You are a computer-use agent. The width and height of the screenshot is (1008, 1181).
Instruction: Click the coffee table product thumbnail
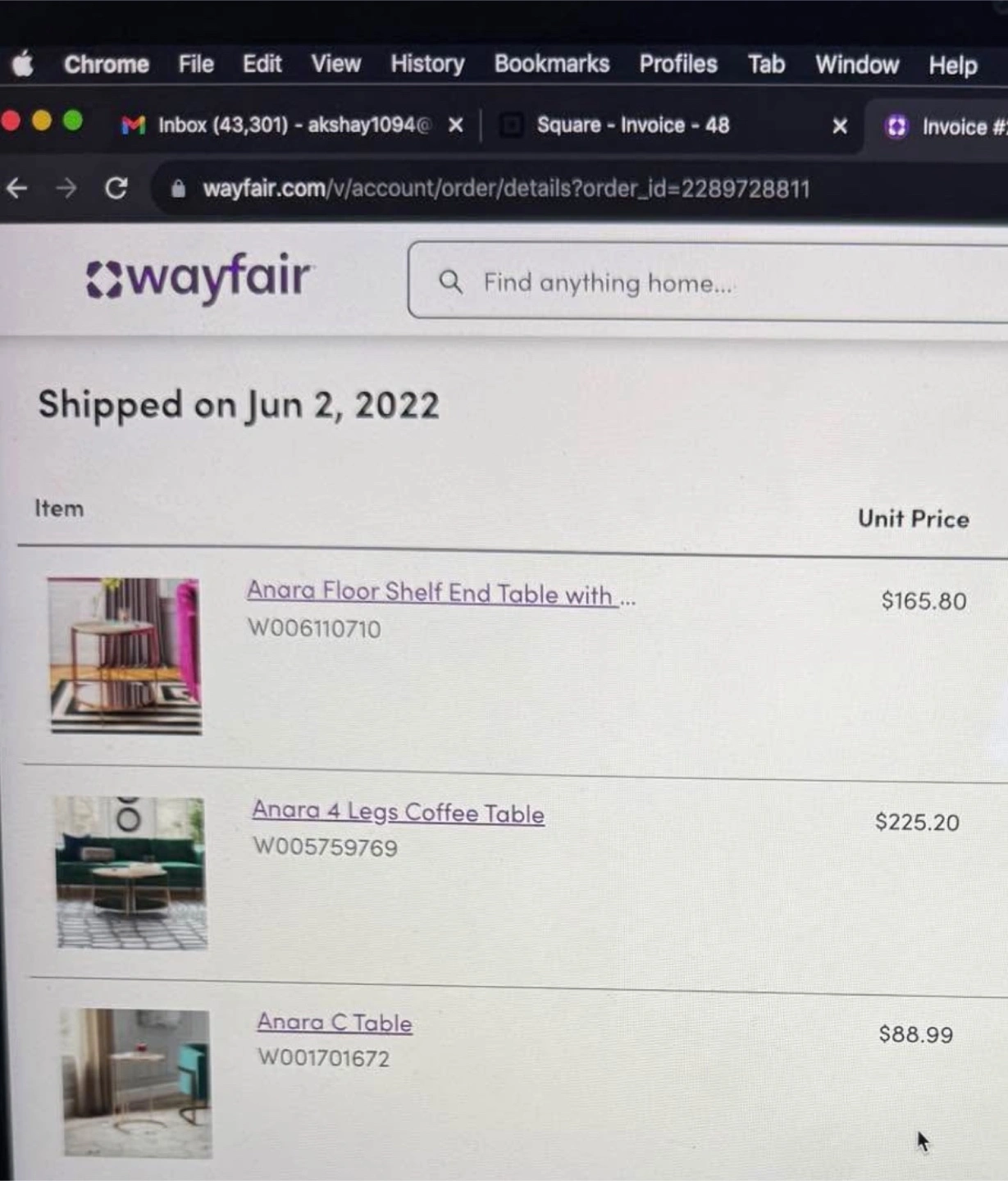130,872
